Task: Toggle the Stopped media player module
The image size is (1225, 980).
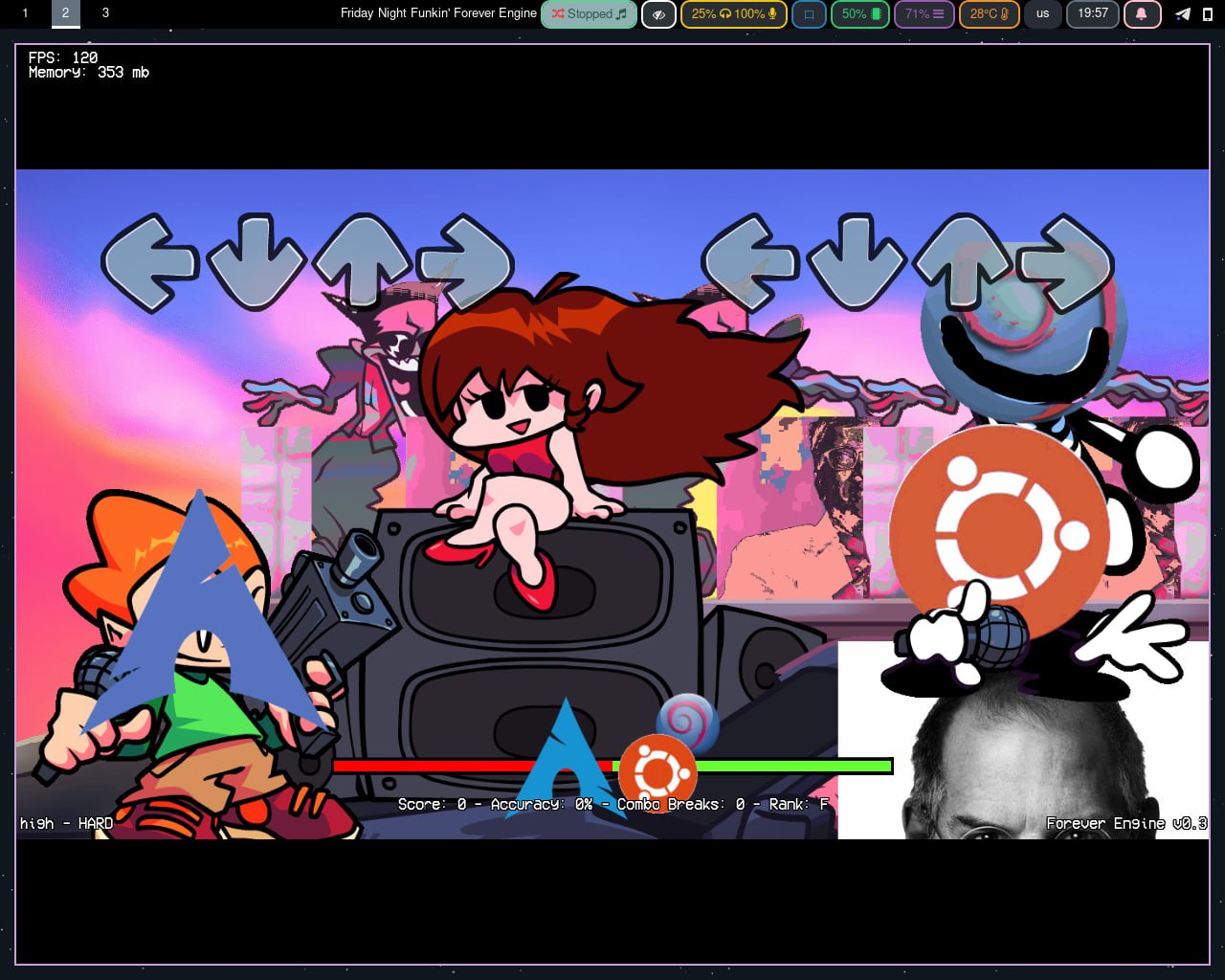Action: pos(589,14)
